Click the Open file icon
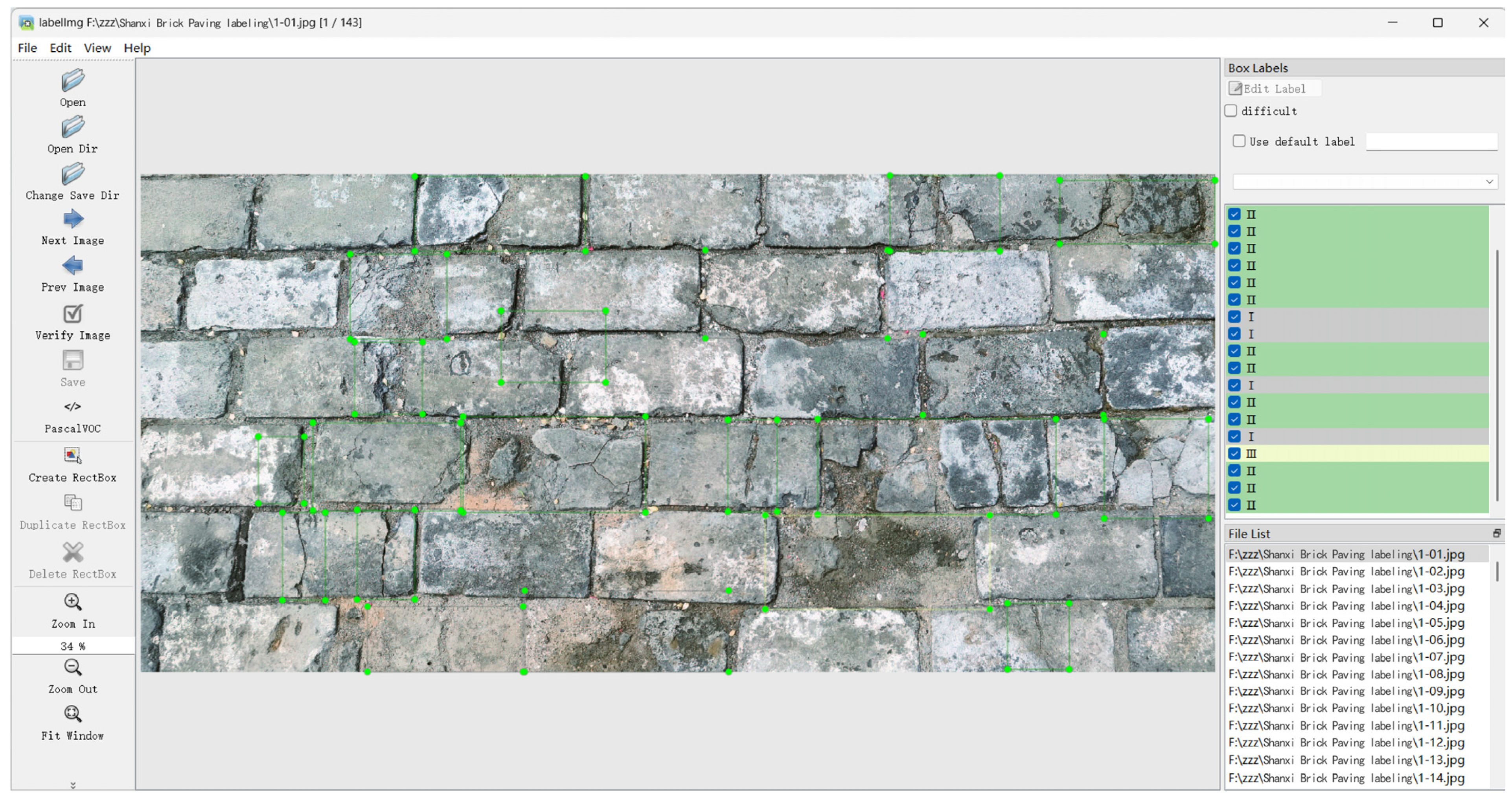1512x798 pixels. pyautogui.click(x=73, y=81)
